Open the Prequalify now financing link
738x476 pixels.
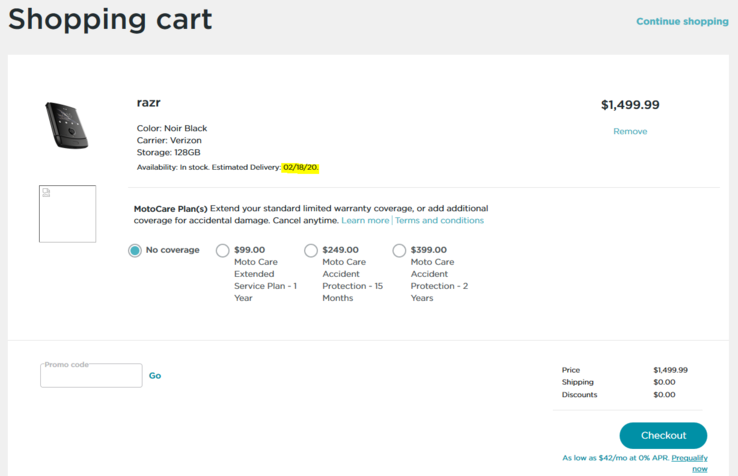point(690,463)
